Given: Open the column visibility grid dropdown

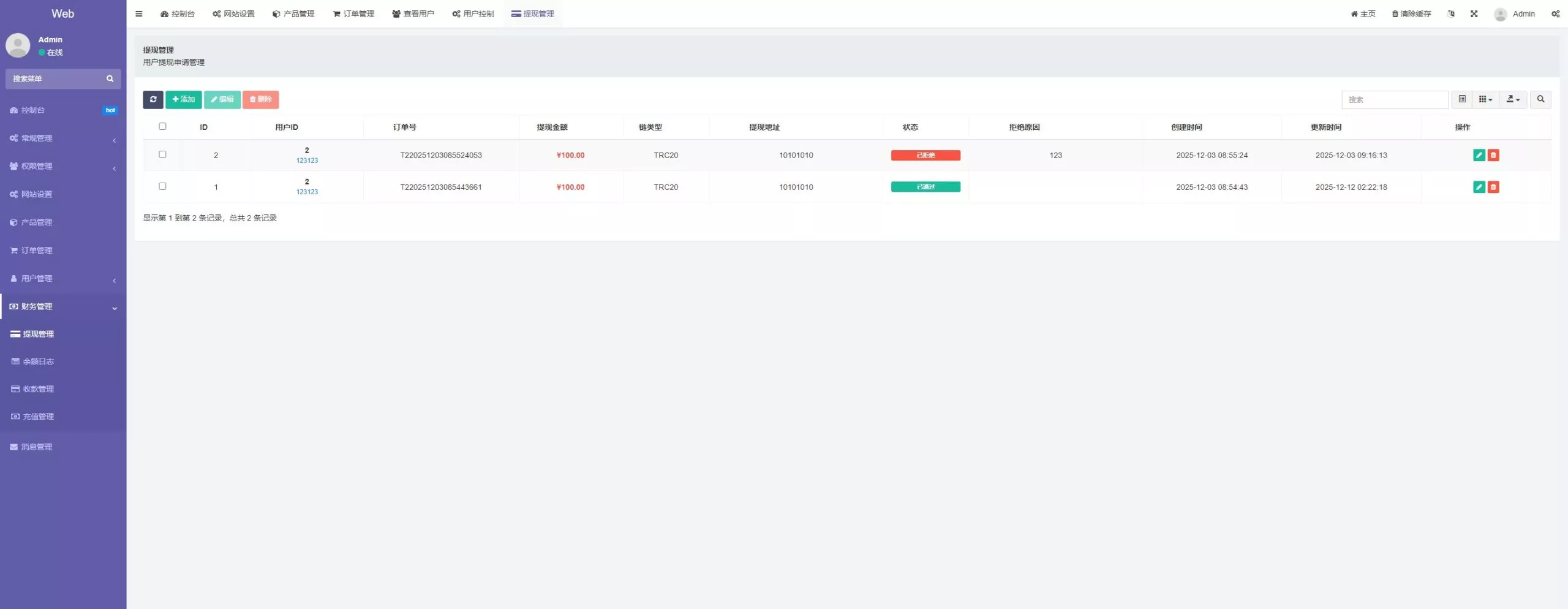Looking at the screenshot, I should [x=1485, y=99].
